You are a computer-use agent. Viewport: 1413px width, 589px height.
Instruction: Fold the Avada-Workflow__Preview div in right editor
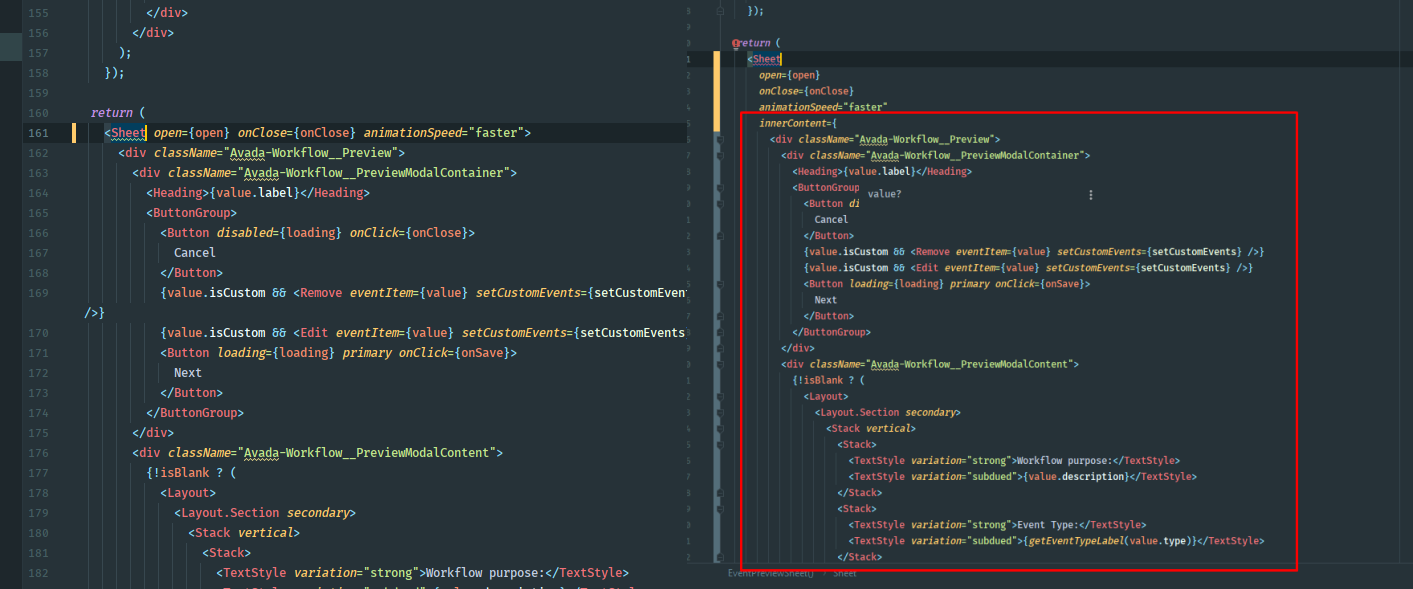click(719, 139)
